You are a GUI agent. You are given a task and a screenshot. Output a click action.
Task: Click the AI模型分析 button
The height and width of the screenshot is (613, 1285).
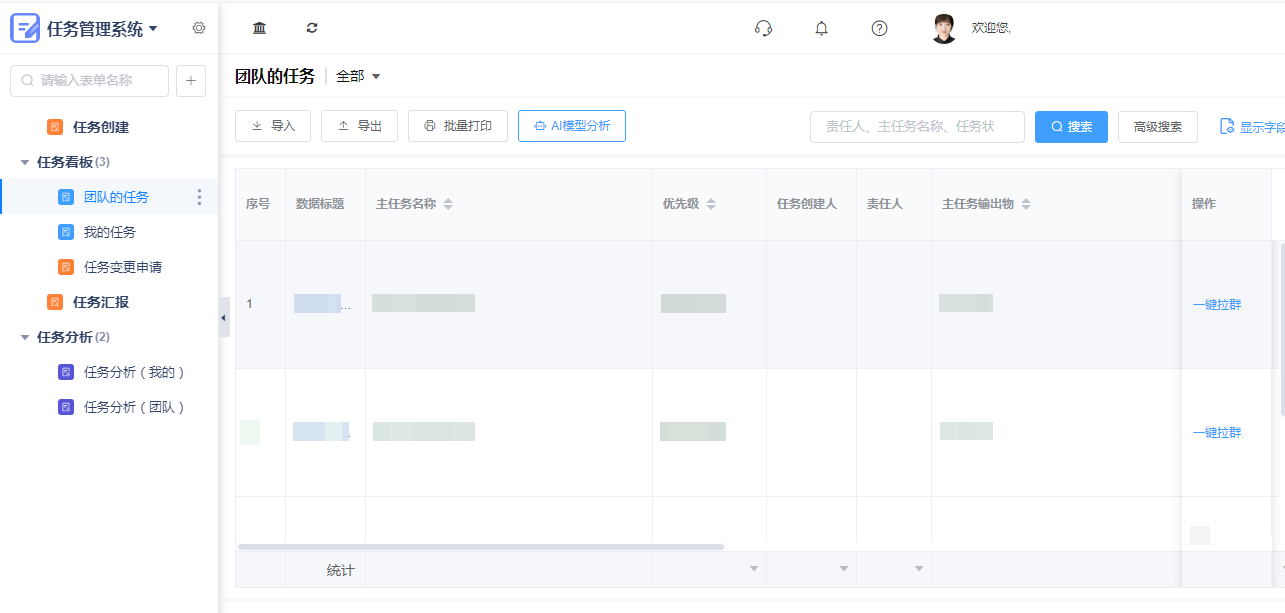click(x=572, y=126)
